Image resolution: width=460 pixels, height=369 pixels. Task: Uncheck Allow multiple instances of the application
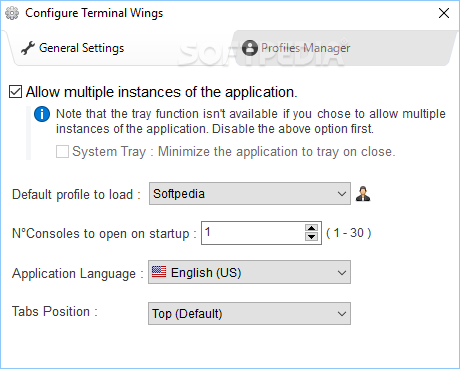(x=15, y=92)
